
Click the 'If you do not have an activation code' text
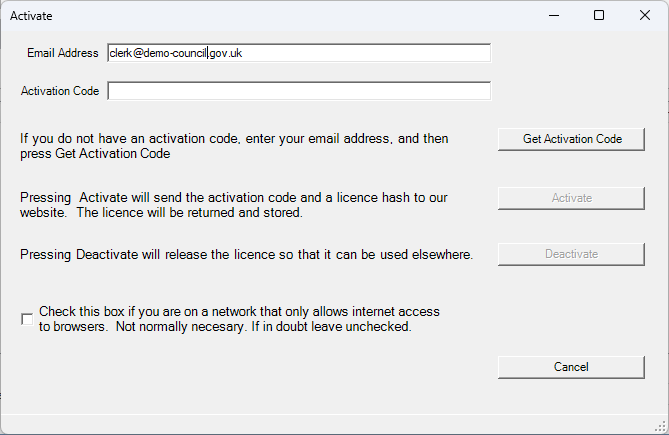point(234,146)
